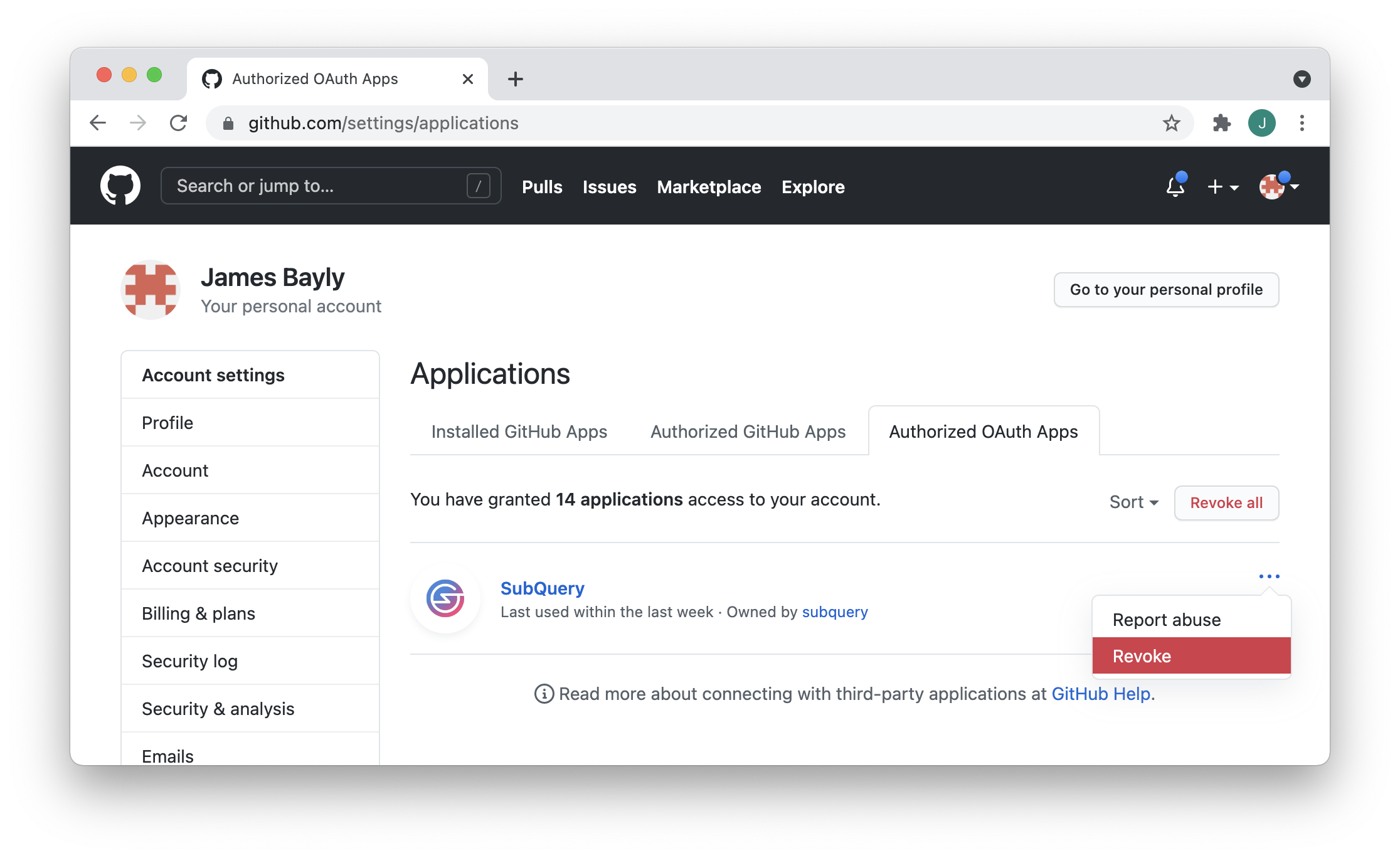The image size is (1400, 858).
Task: Focus the Search or jump to field
Action: click(320, 186)
